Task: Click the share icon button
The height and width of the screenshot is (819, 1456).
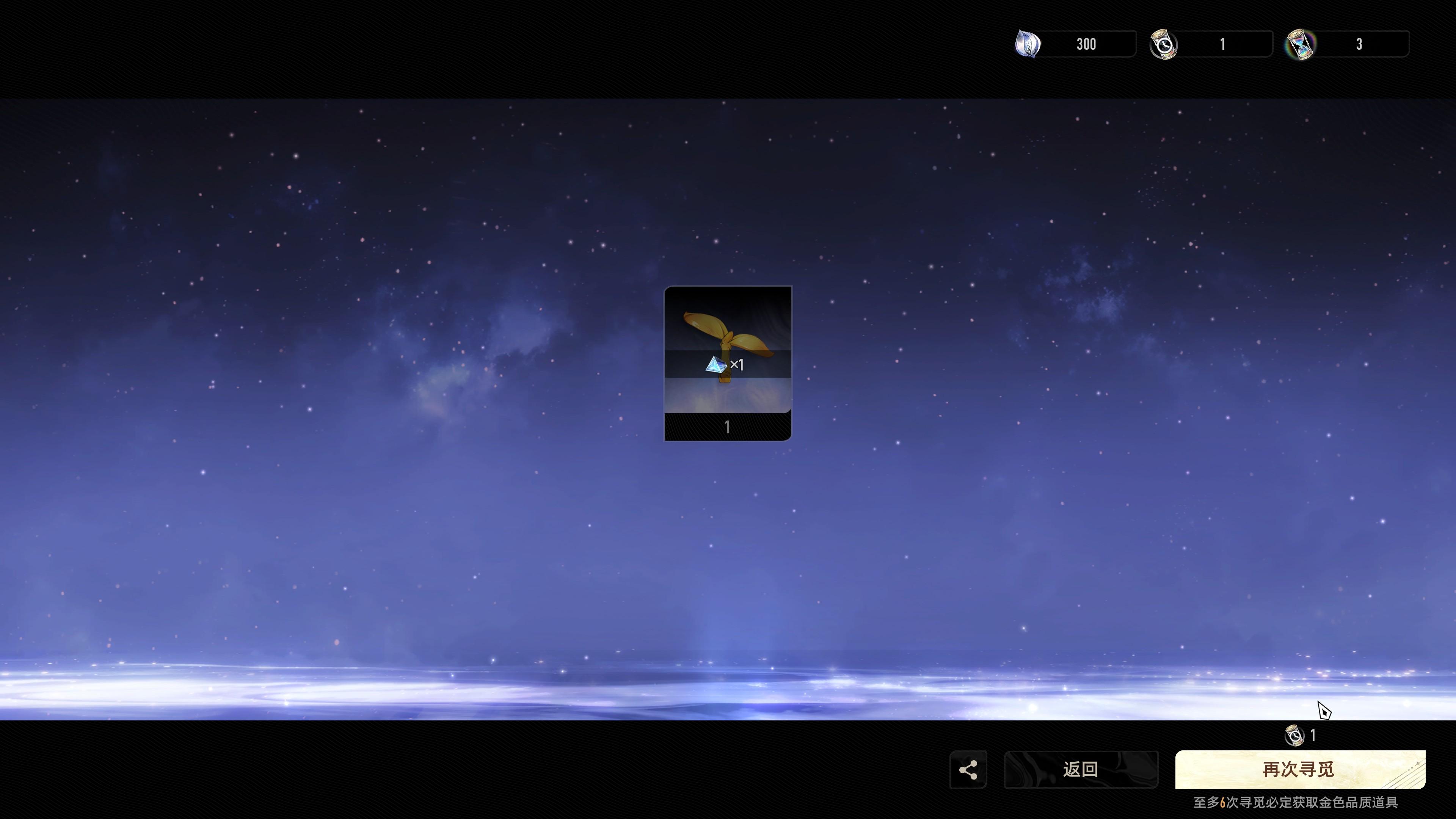Action: [968, 770]
